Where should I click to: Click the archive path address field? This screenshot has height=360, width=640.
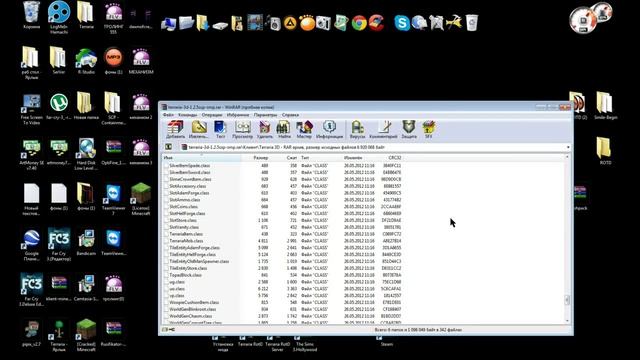(373, 147)
